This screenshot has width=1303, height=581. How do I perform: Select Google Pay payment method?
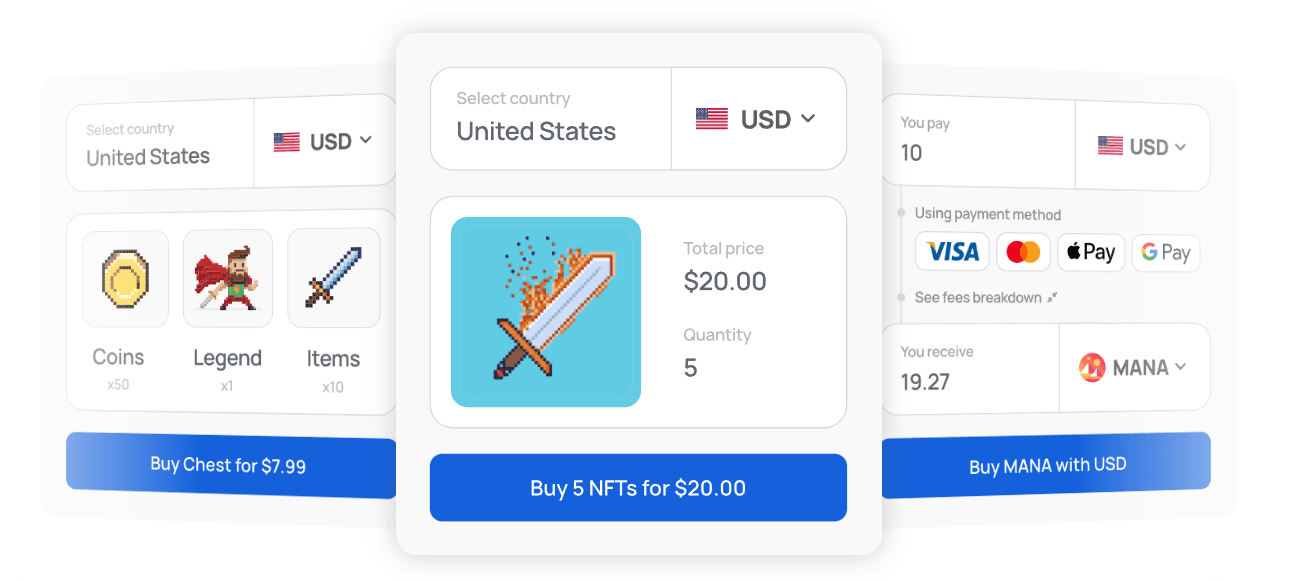coord(1165,252)
